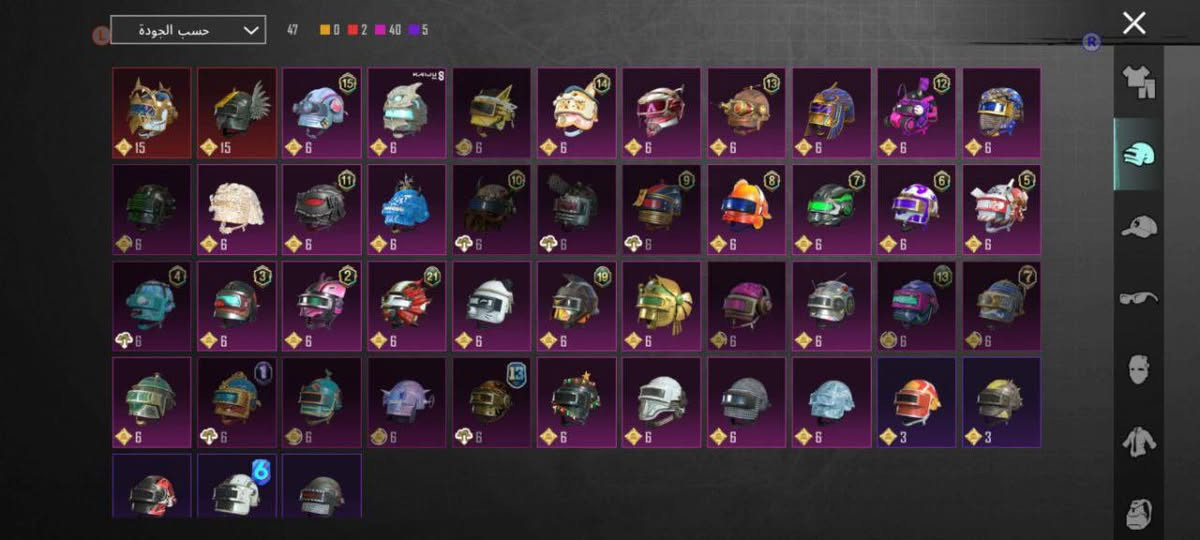Filter by purple quality count 40

[x=390, y=30]
